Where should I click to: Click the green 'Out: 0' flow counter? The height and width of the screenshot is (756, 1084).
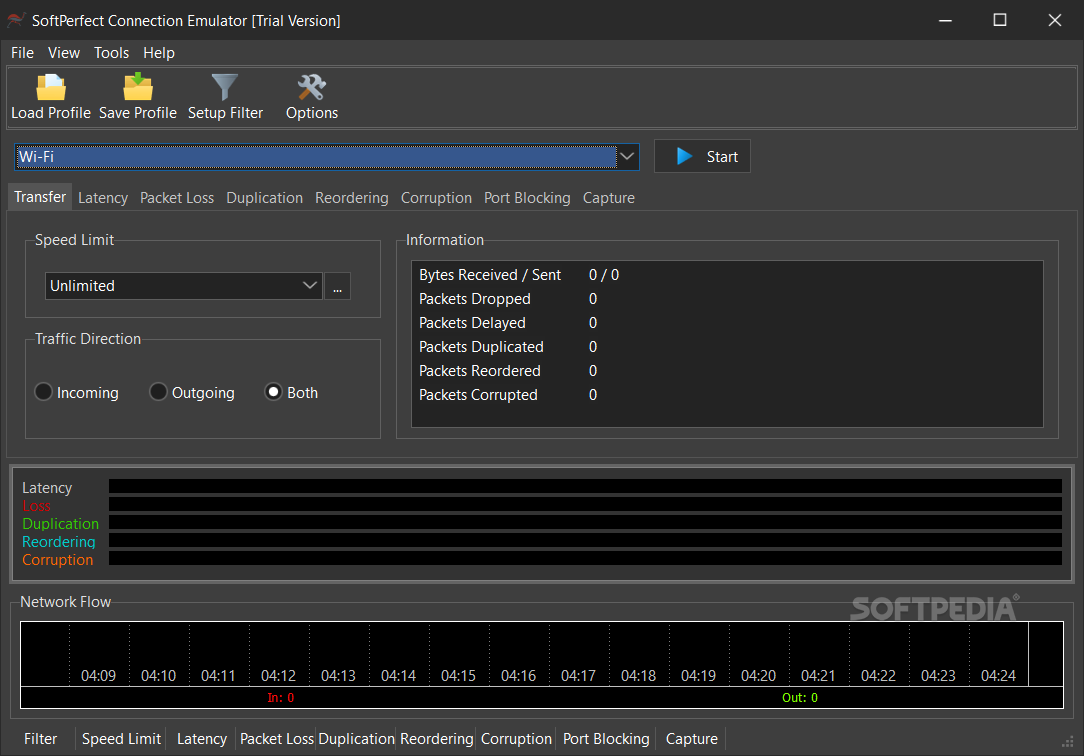pos(800,698)
